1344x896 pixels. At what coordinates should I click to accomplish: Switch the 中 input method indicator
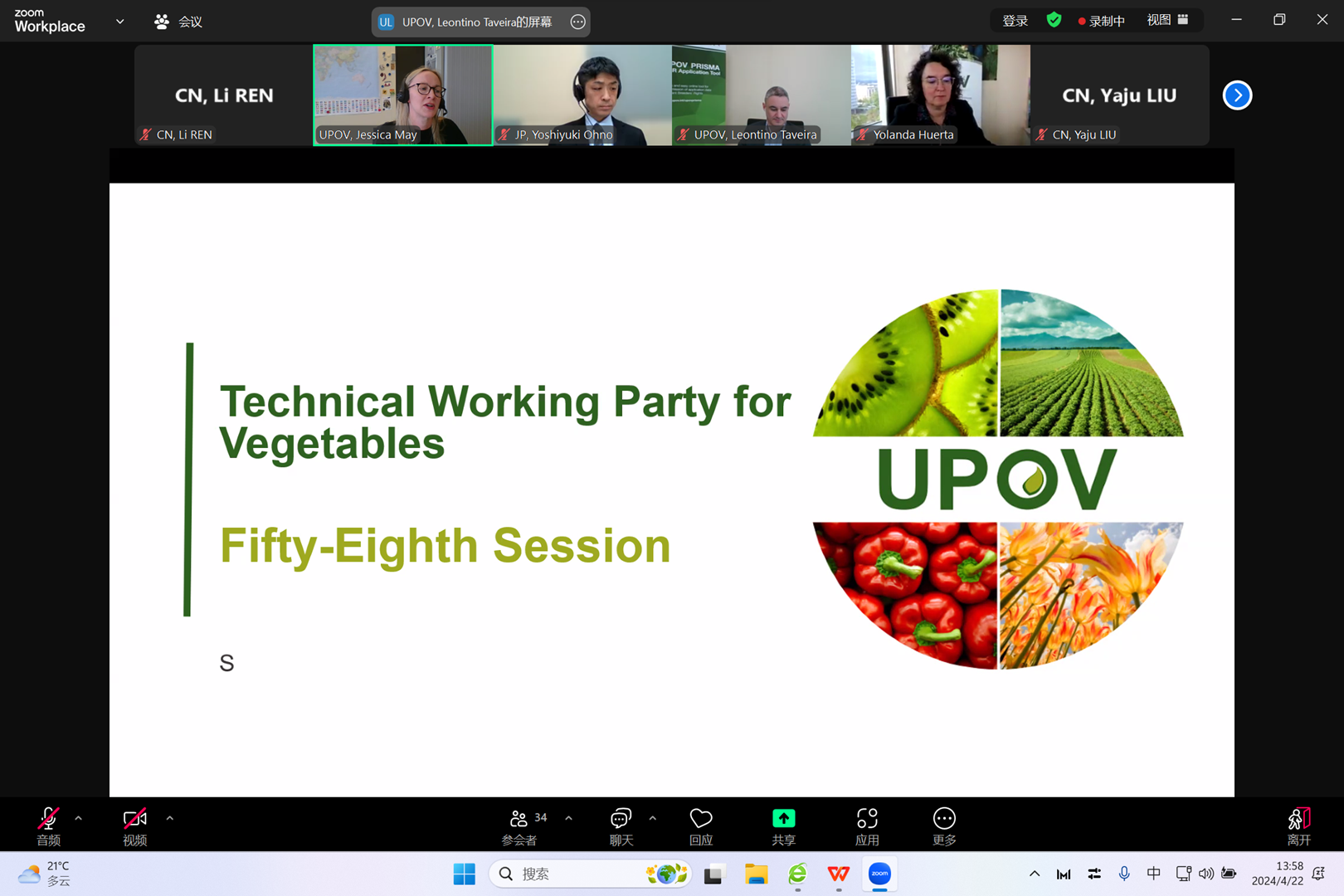click(x=1153, y=874)
